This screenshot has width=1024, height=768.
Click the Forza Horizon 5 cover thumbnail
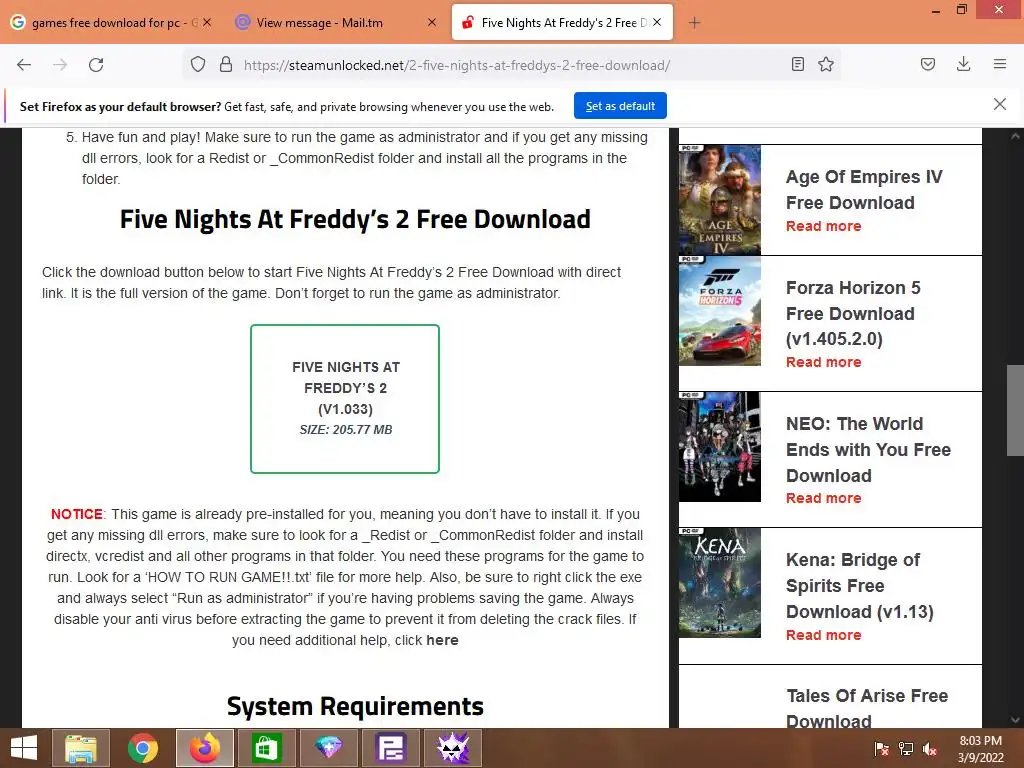[720, 311]
